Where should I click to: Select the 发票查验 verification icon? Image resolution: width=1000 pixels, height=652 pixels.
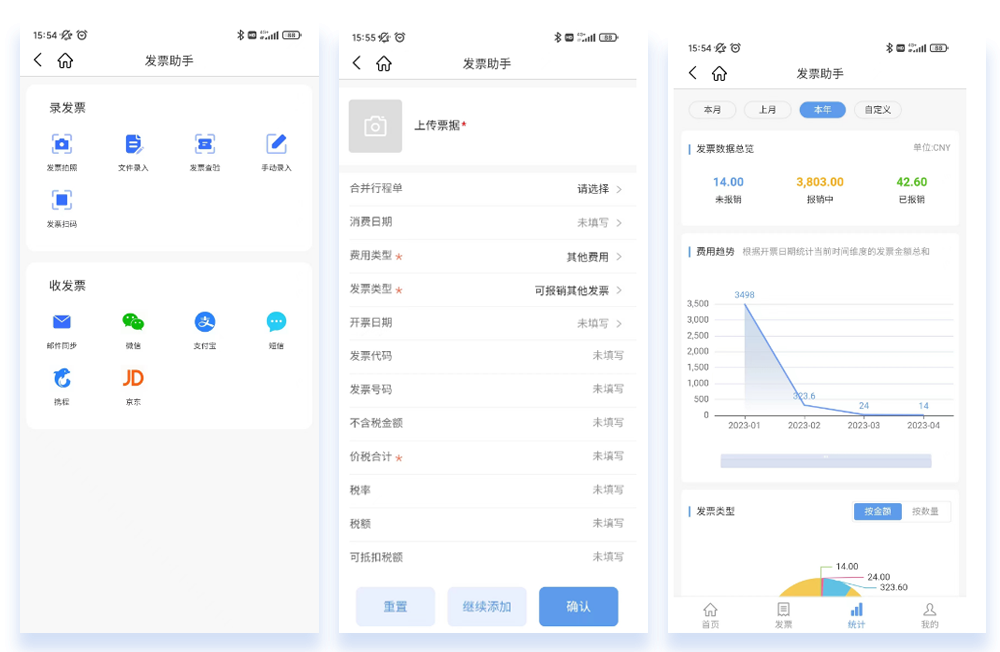click(205, 144)
